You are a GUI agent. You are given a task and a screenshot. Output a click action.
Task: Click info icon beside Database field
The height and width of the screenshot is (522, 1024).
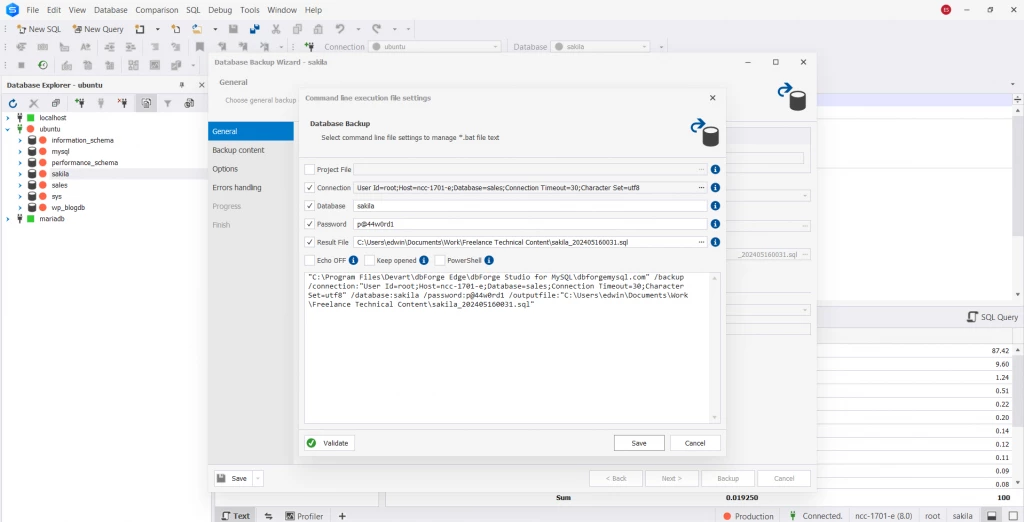pos(715,206)
